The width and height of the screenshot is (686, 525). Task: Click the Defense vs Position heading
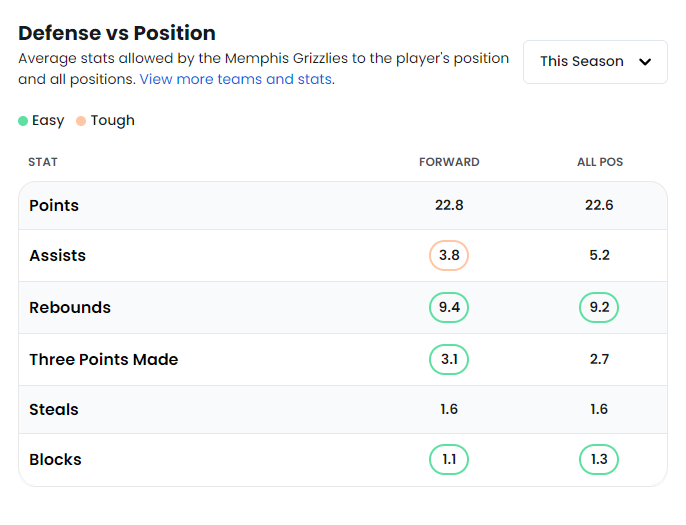click(x=117, y=33)
